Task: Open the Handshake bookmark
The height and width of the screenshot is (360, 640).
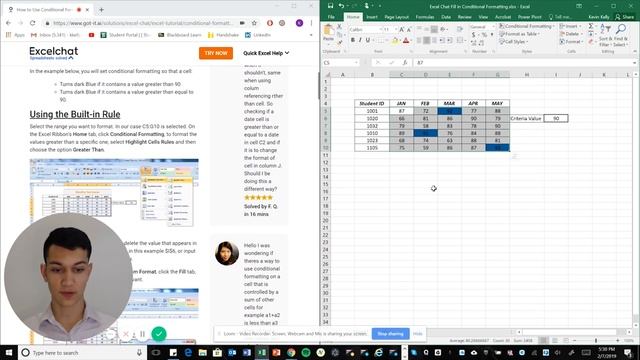Action: click(223, 35)
